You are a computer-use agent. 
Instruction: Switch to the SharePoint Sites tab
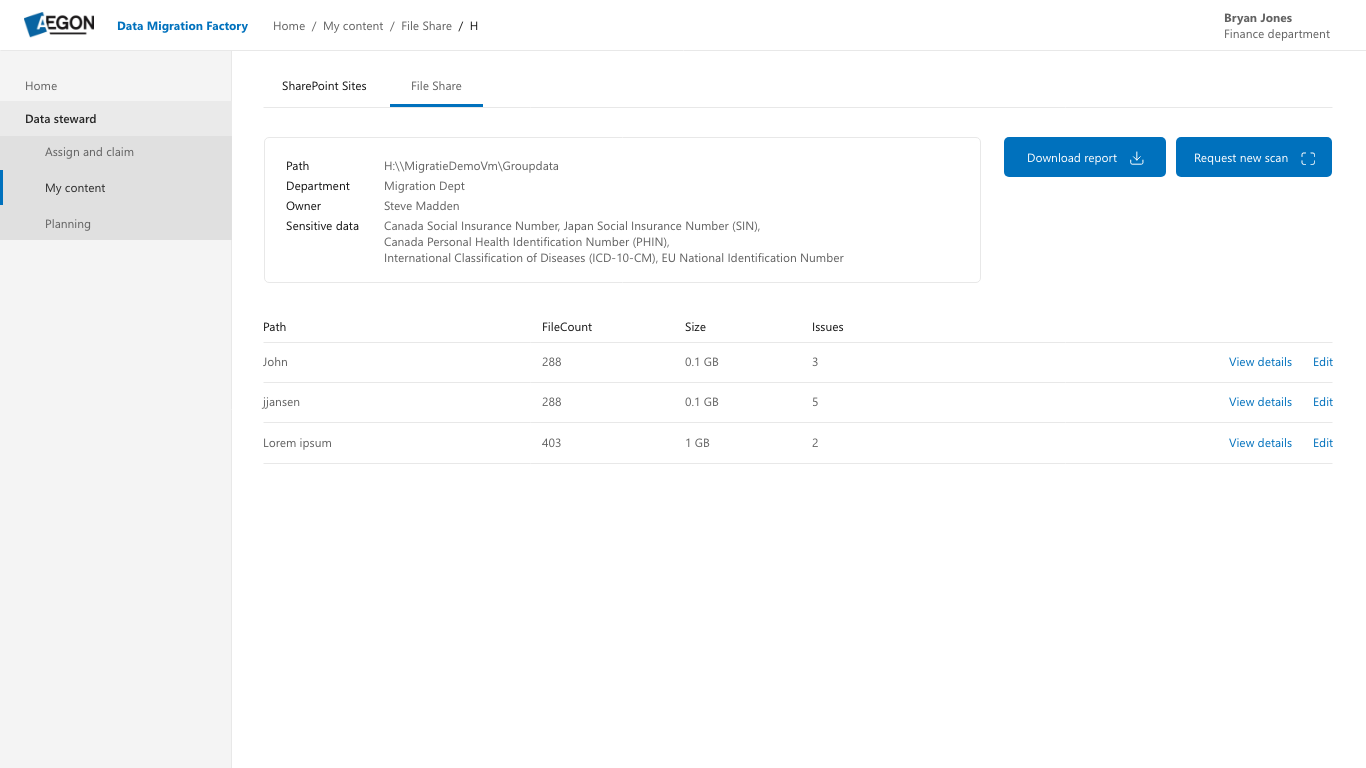coord(324,86)
